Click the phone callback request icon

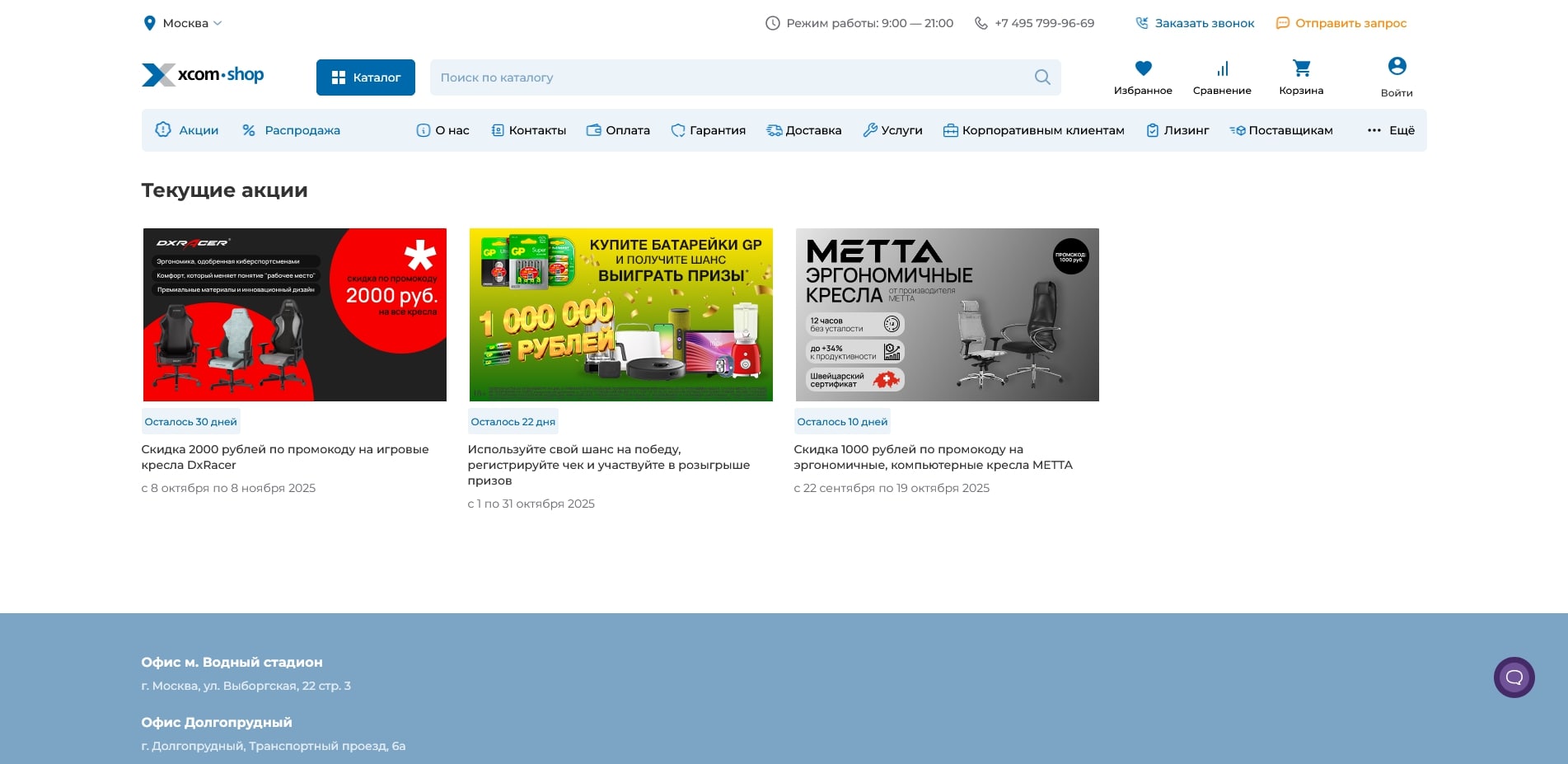pos(1142,23)
